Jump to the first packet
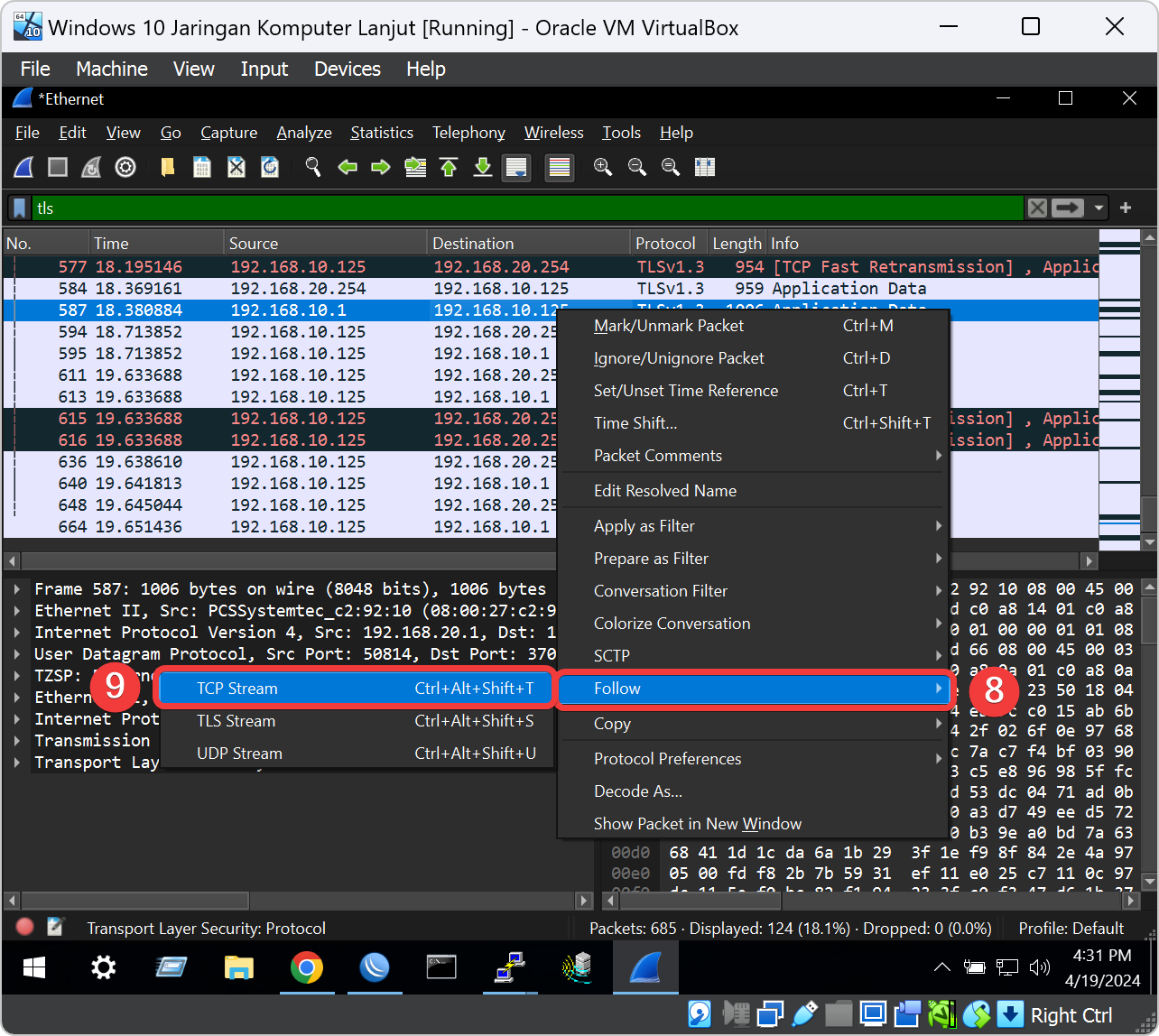Image resolution: width=1159 pixels, height=1036 pixels. pyautogui.click(x=449, y=167)
